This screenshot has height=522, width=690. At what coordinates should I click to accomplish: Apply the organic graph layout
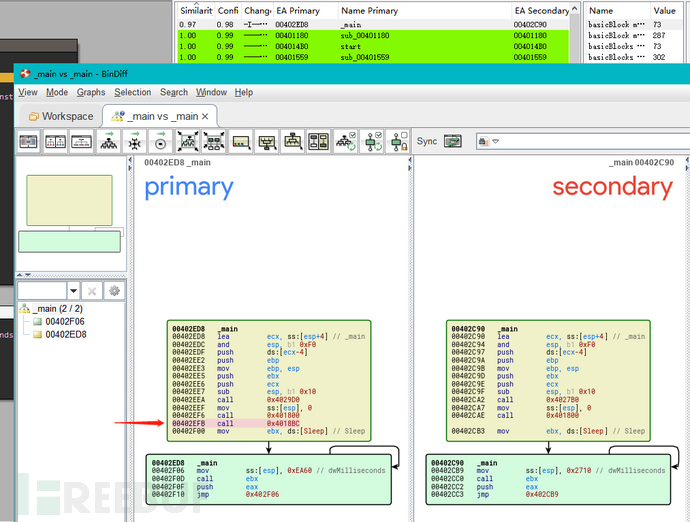pyautogui.click(x=135, y=142)
